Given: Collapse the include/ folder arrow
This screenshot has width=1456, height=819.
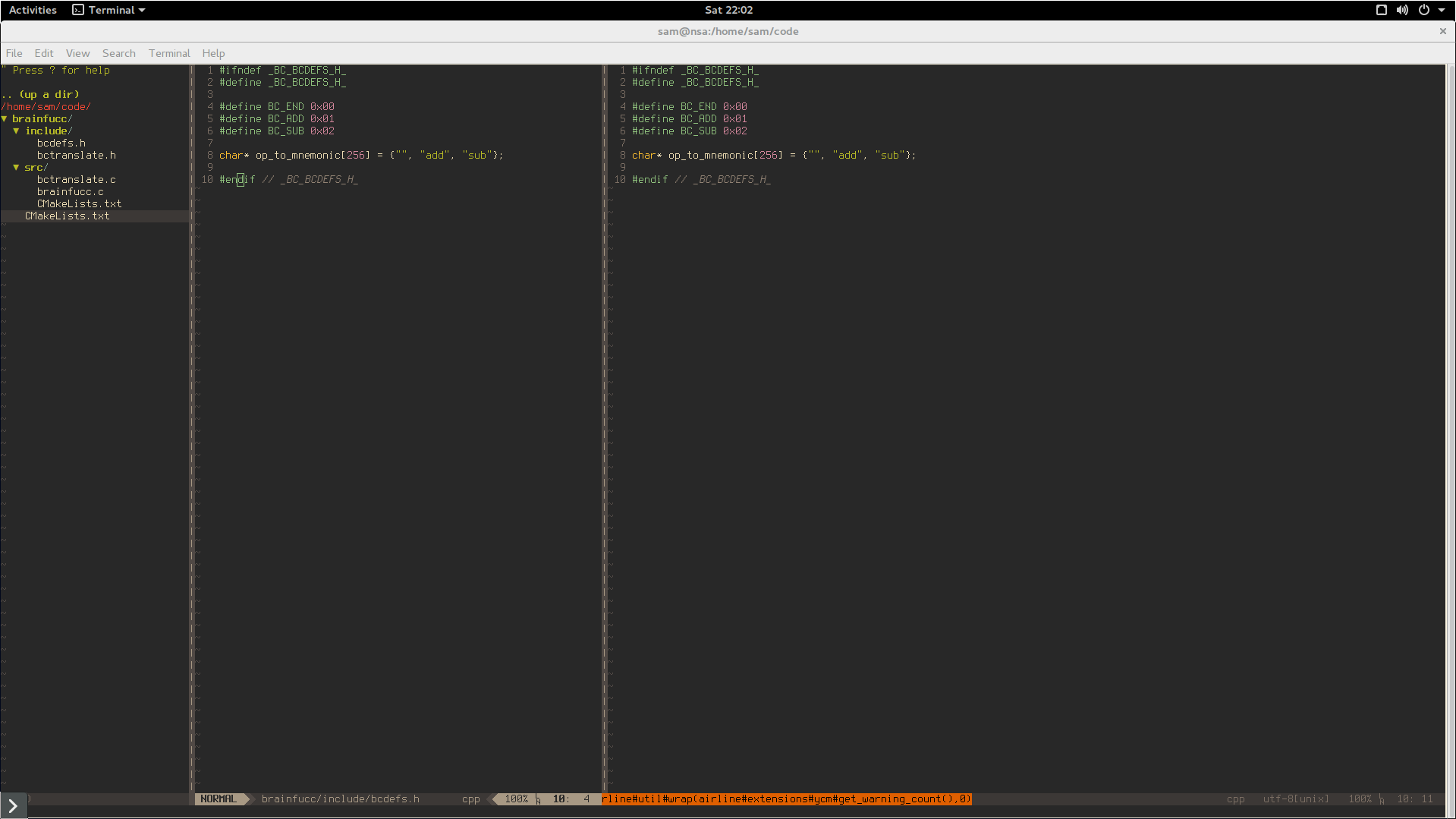Looking at the screenshot, I should pyautogui.click(x=16, y=131).
